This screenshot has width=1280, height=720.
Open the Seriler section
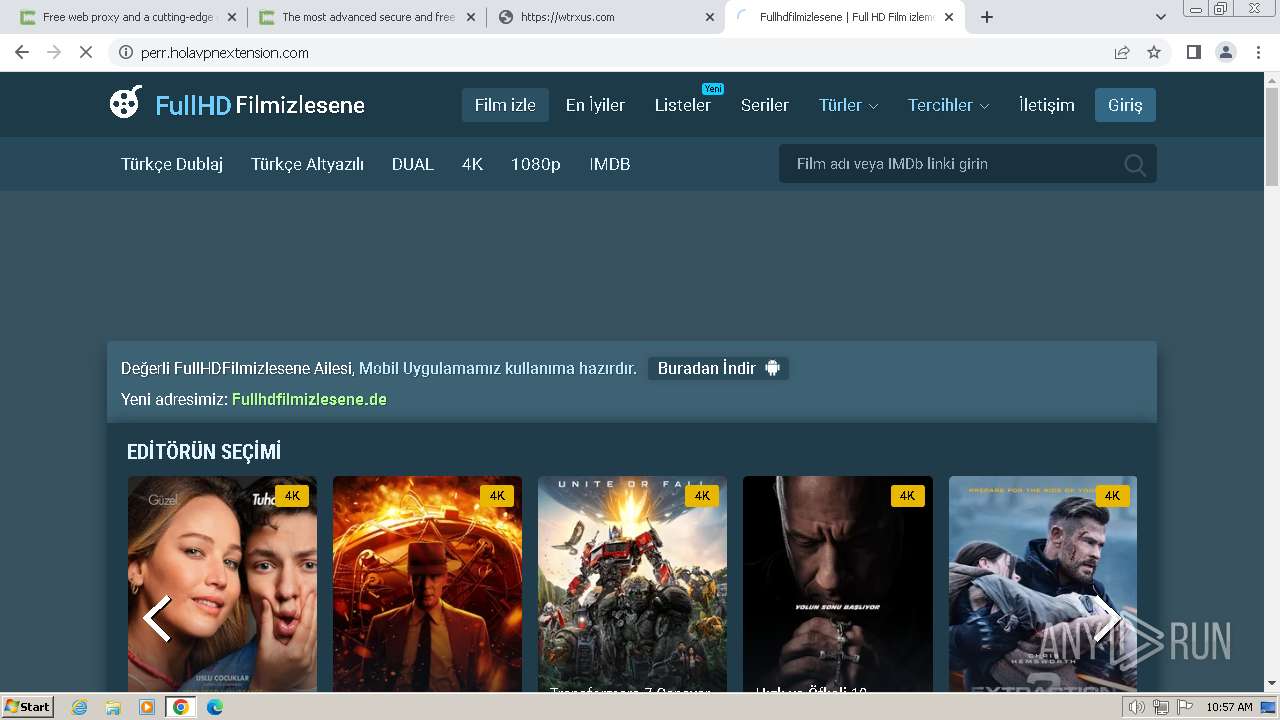tap(765, 105)
